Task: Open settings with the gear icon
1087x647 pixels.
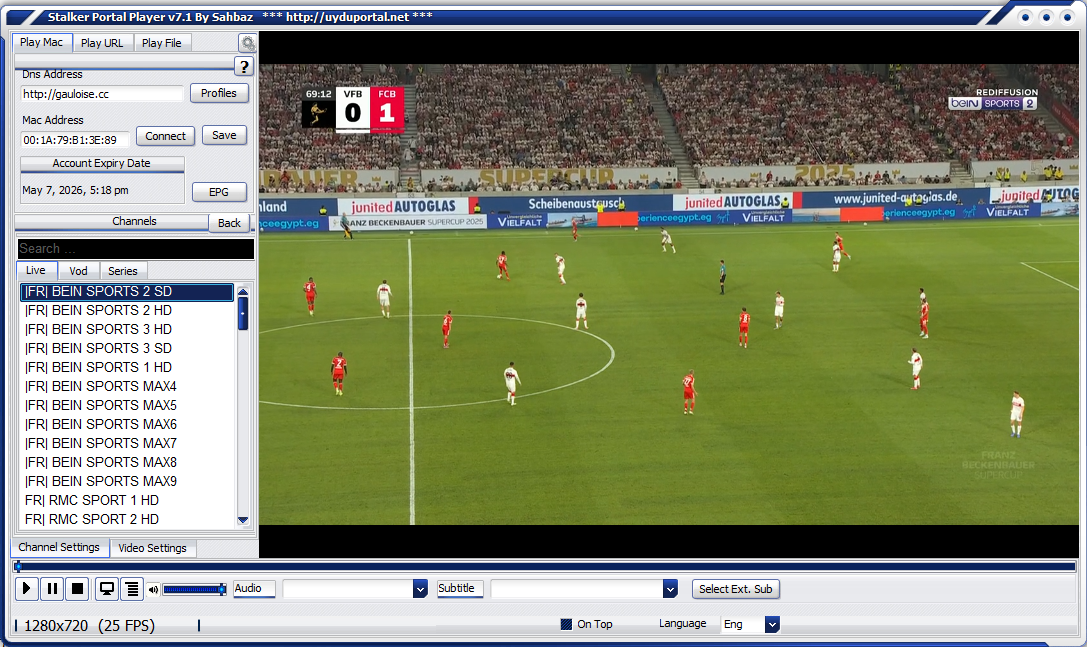Action: 247,44
